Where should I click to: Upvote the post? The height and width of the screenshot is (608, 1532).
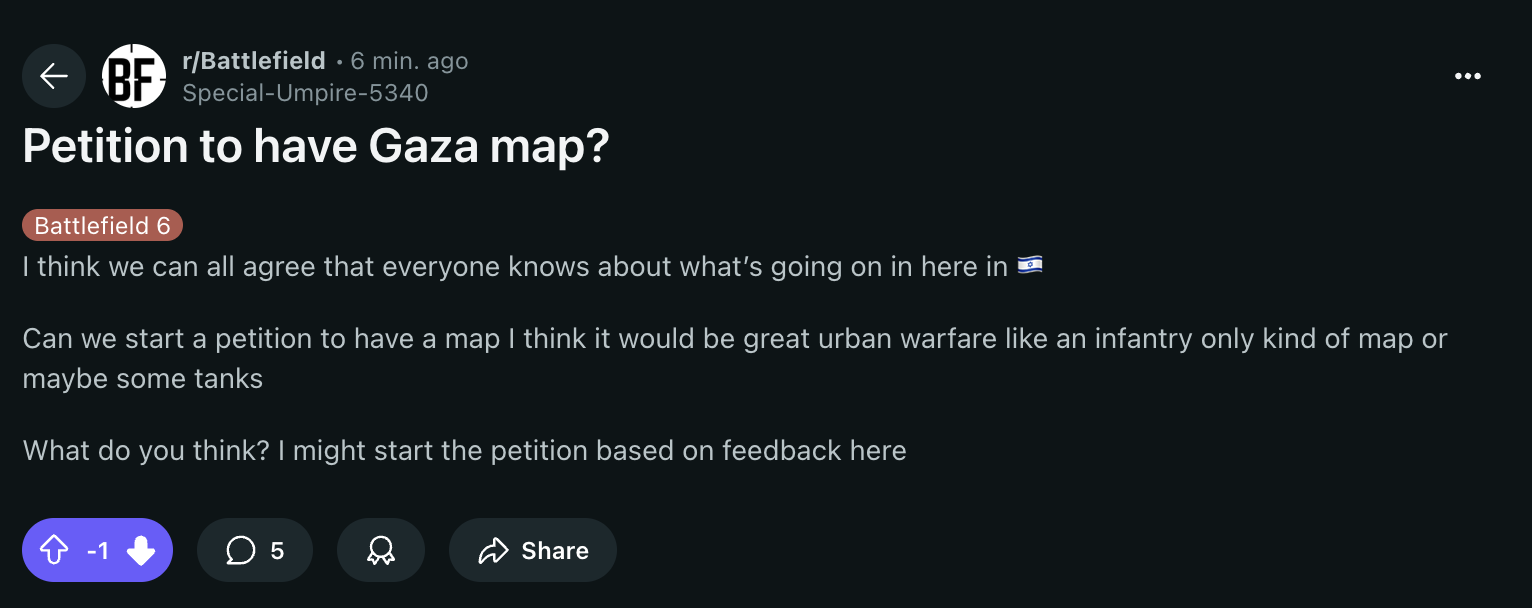point(54,550)
